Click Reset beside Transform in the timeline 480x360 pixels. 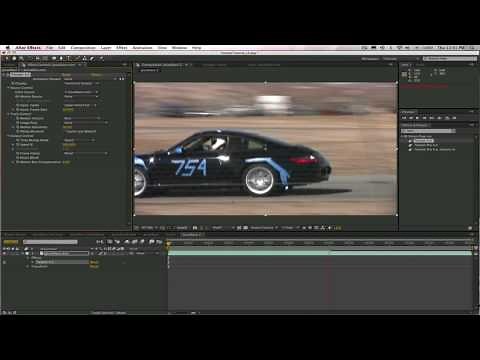tap(94, 267)
